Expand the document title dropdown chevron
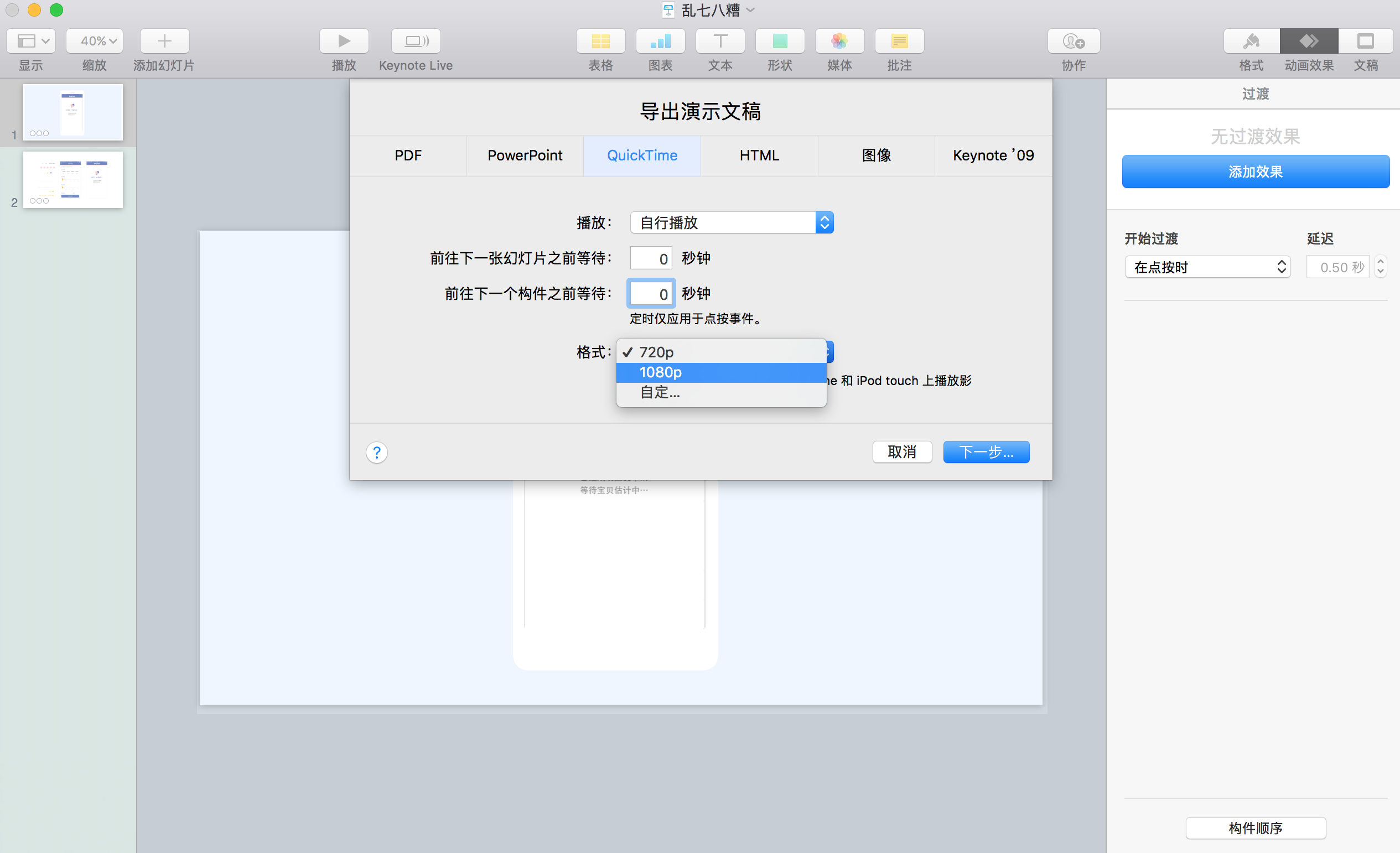The image size is (1400, 853). (750, 10)
